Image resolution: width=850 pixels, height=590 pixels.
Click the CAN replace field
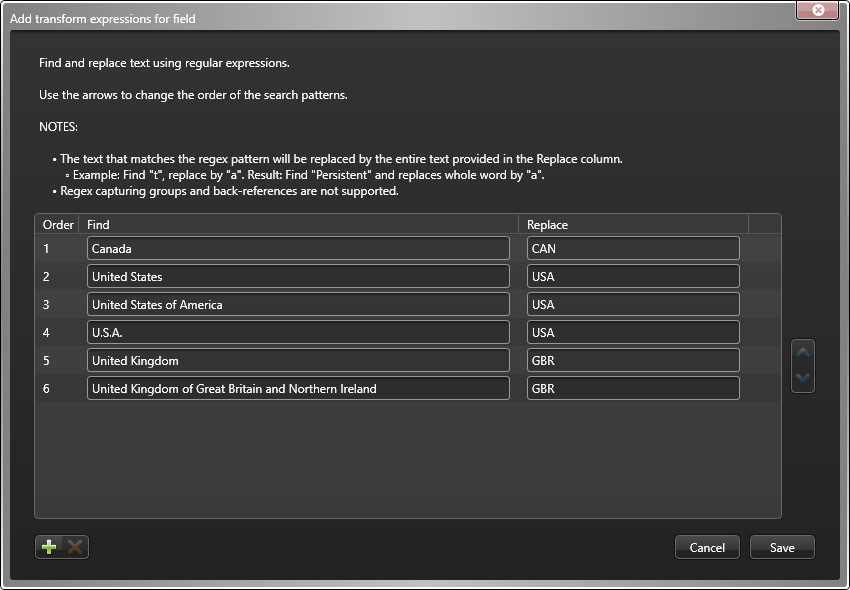631,248
